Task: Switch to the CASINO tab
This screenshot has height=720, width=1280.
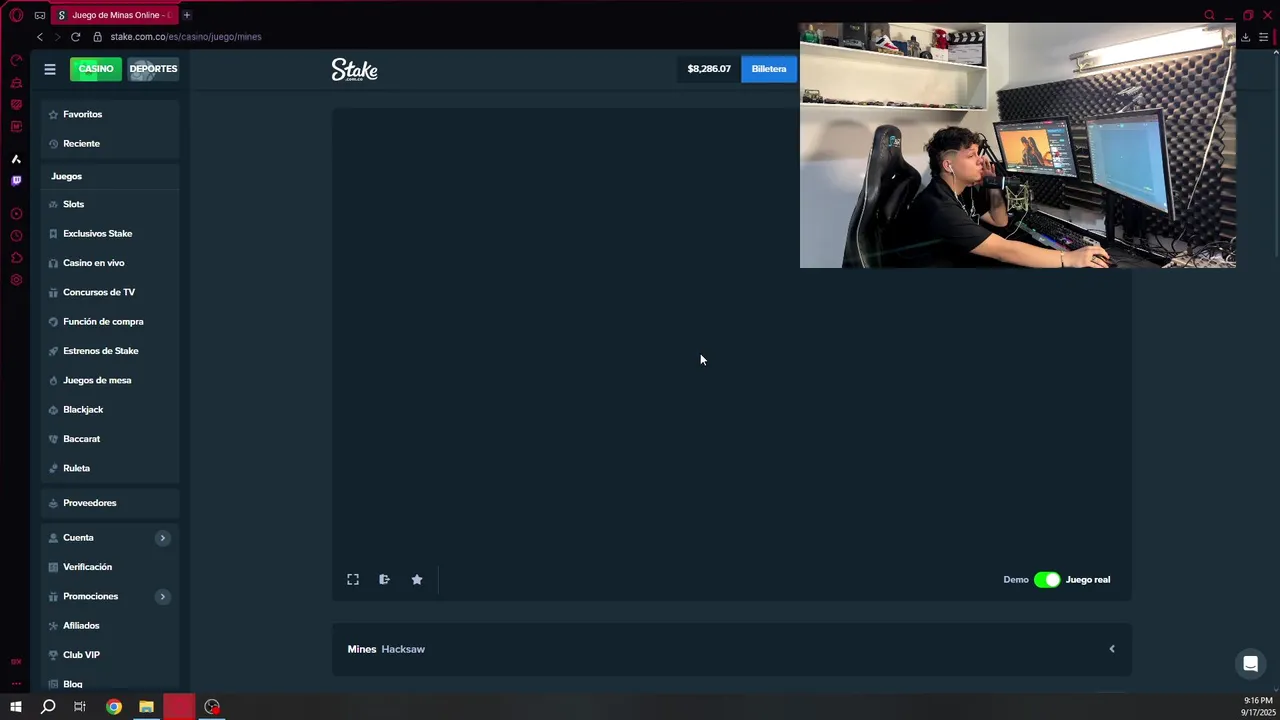Action: [x=96, y=69]
